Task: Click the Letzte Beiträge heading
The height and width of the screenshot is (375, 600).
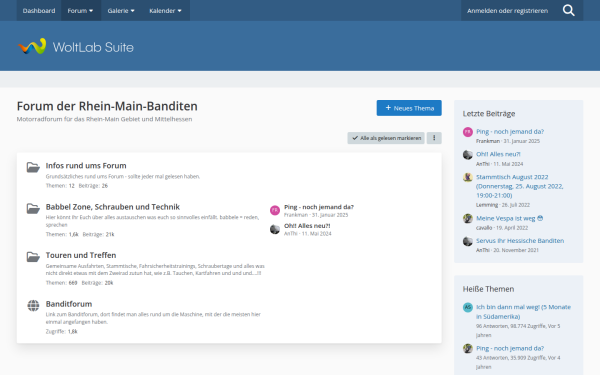Action: point(489,114)
